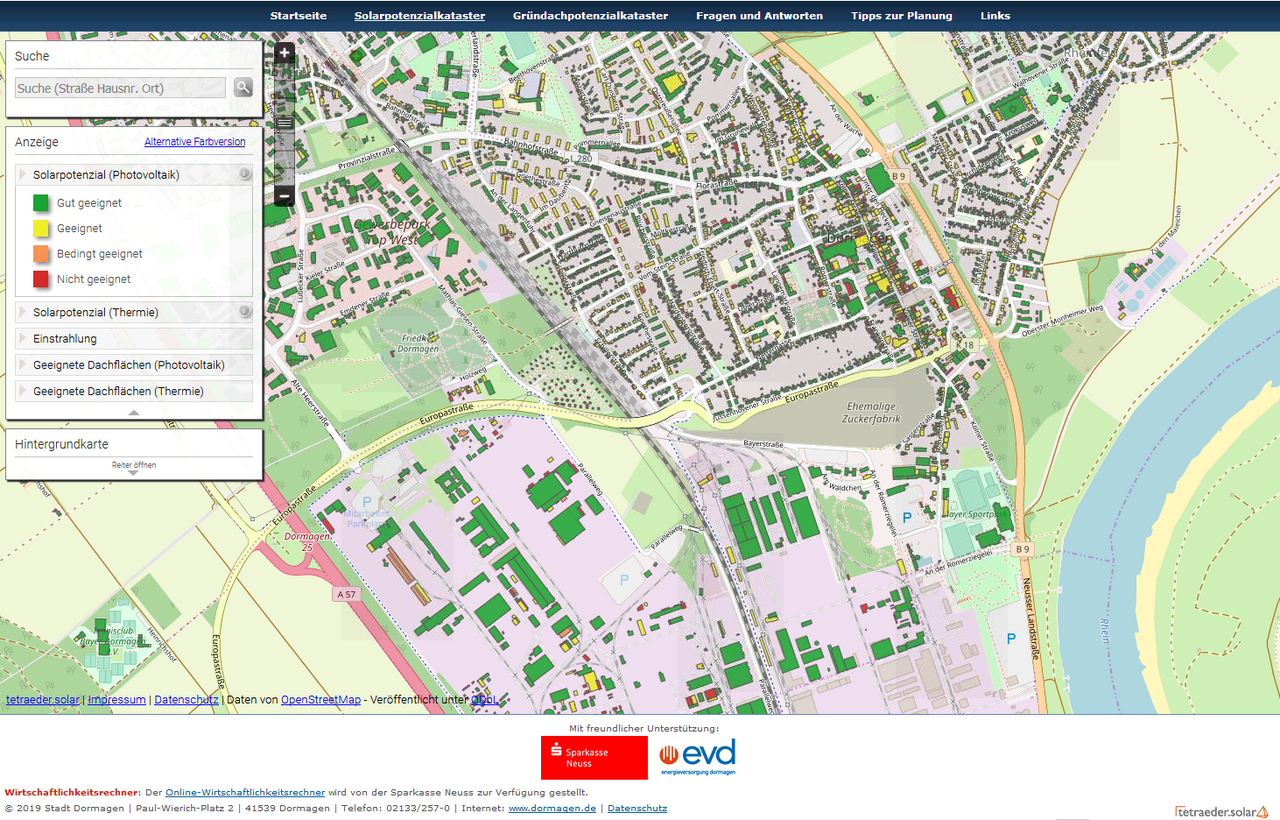Expand Geeignete Dachflächen (Thermie)

click(134, 391)
